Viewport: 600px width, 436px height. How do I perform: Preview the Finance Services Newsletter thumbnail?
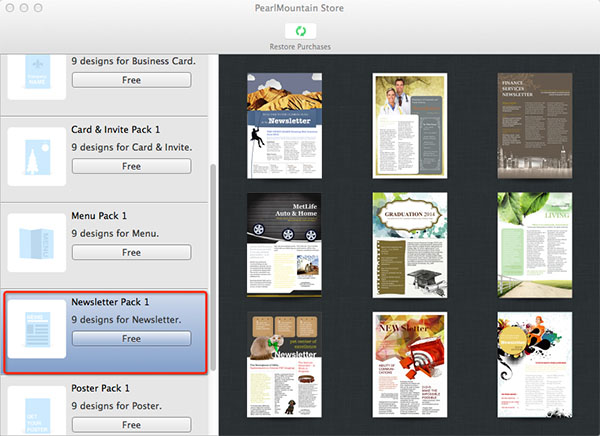click(534, 124)
